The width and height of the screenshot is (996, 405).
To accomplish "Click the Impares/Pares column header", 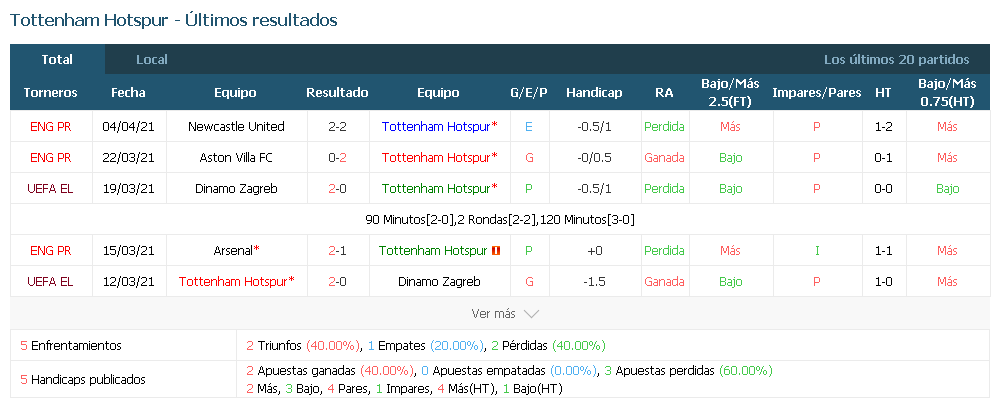I will click(x=817, y=93).
